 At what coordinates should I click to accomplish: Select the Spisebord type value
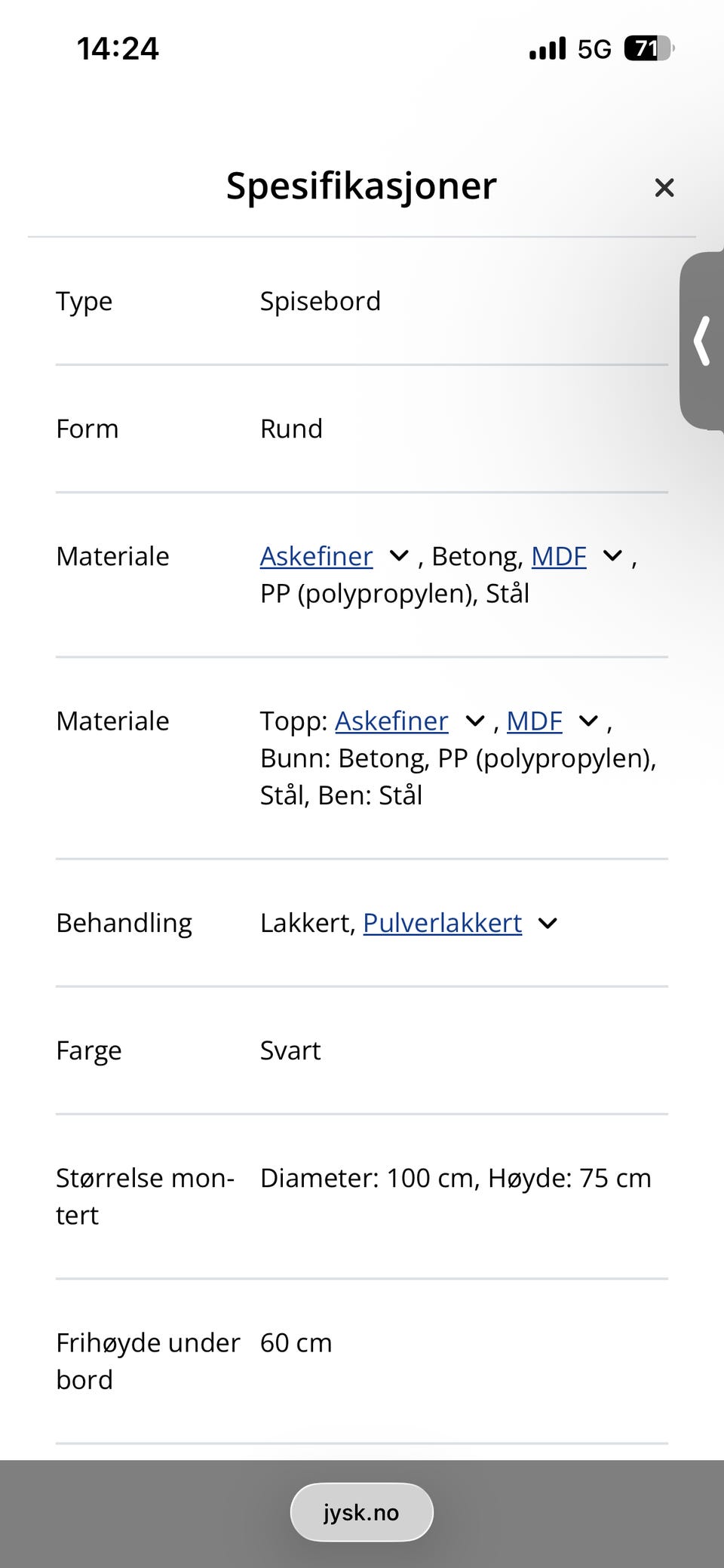[321, 301]
